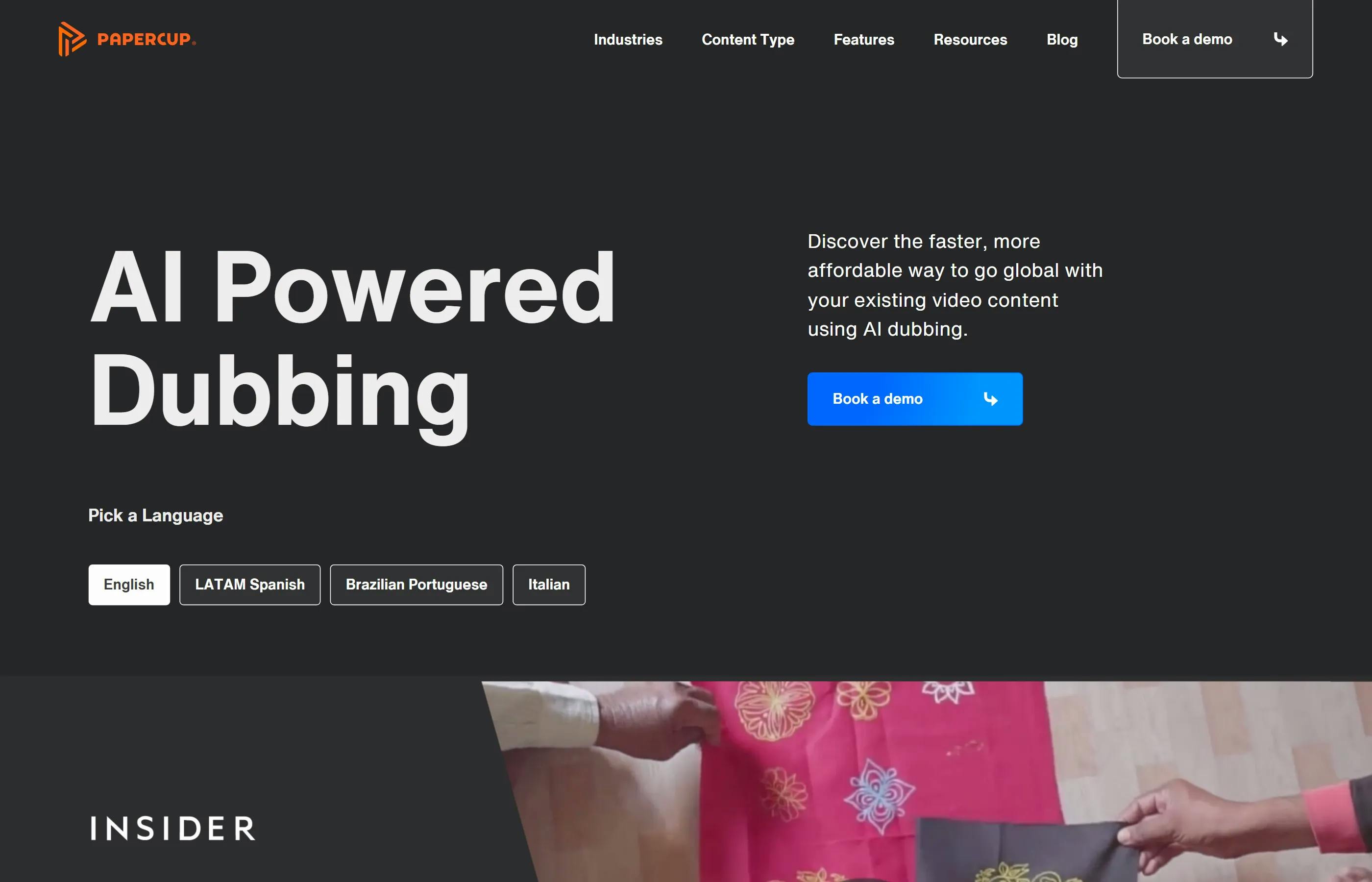Click the Papercup play-triangle logo icon
The height and width of the screenshot is (882, 1372).
tap(72, 39)
